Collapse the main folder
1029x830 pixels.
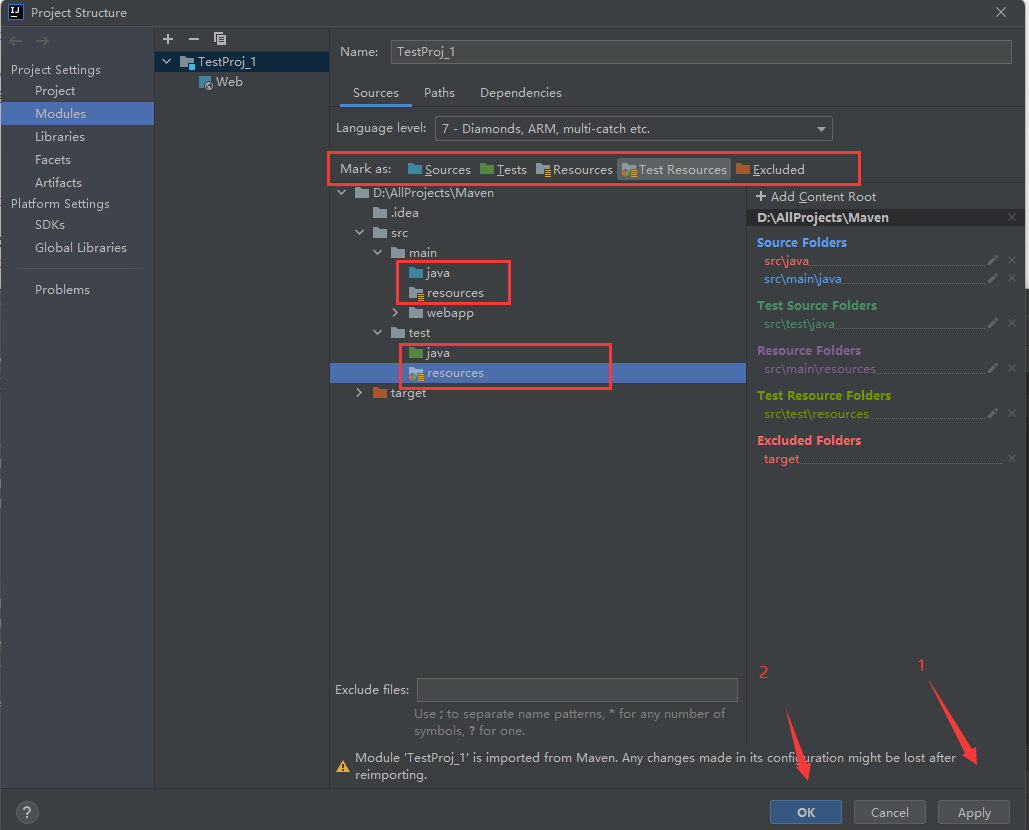(x=377, y=253)
